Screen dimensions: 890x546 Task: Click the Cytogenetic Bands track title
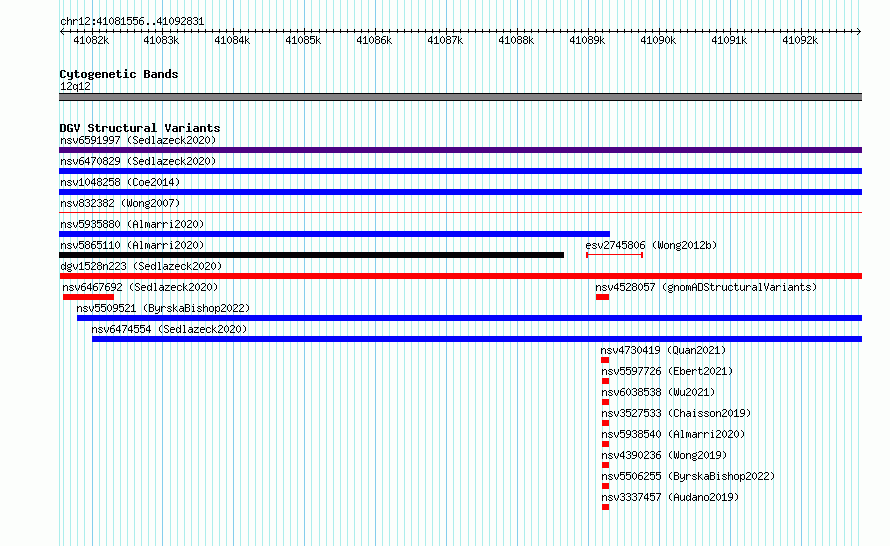[119, 74]
